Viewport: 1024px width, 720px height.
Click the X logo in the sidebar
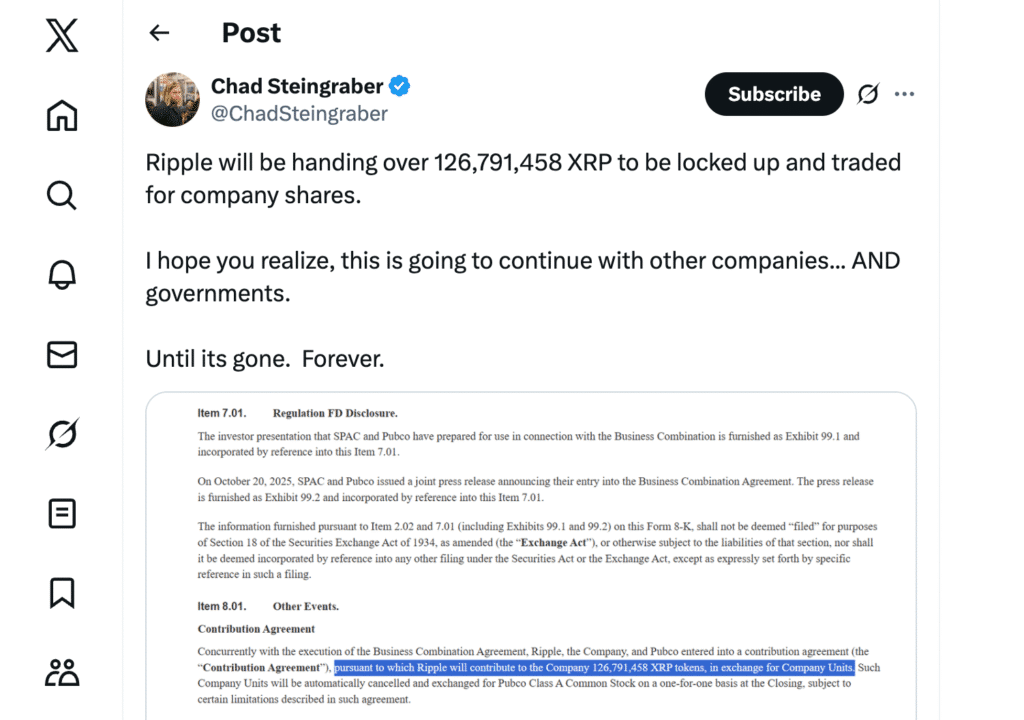[61, 37]
